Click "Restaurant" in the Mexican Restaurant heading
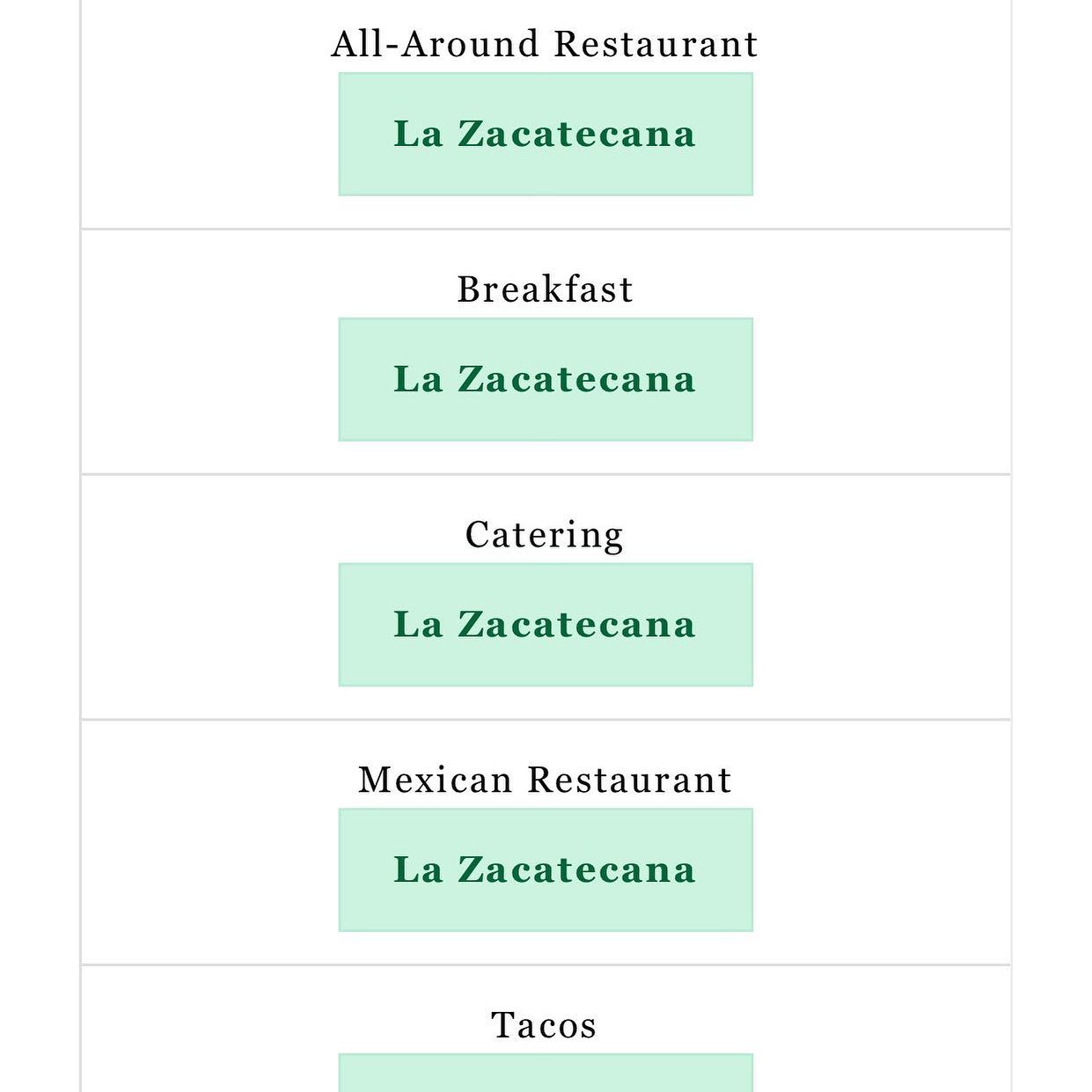The height and width of the screenshot is (1092, 1092). click(630, 781)
